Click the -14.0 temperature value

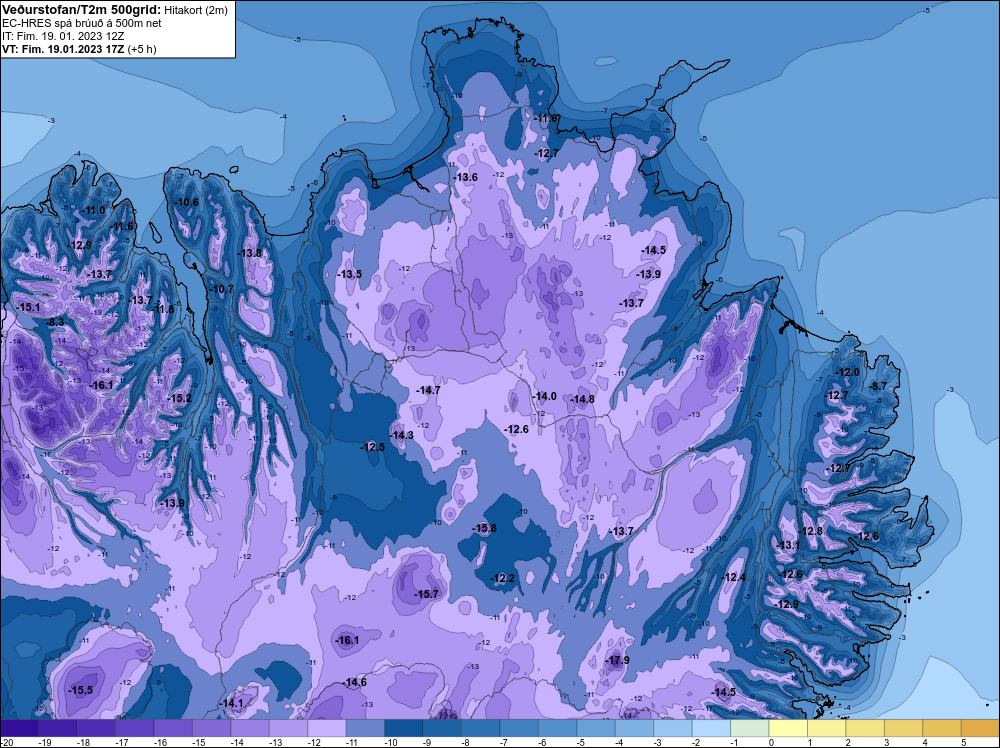coord(544,396)
